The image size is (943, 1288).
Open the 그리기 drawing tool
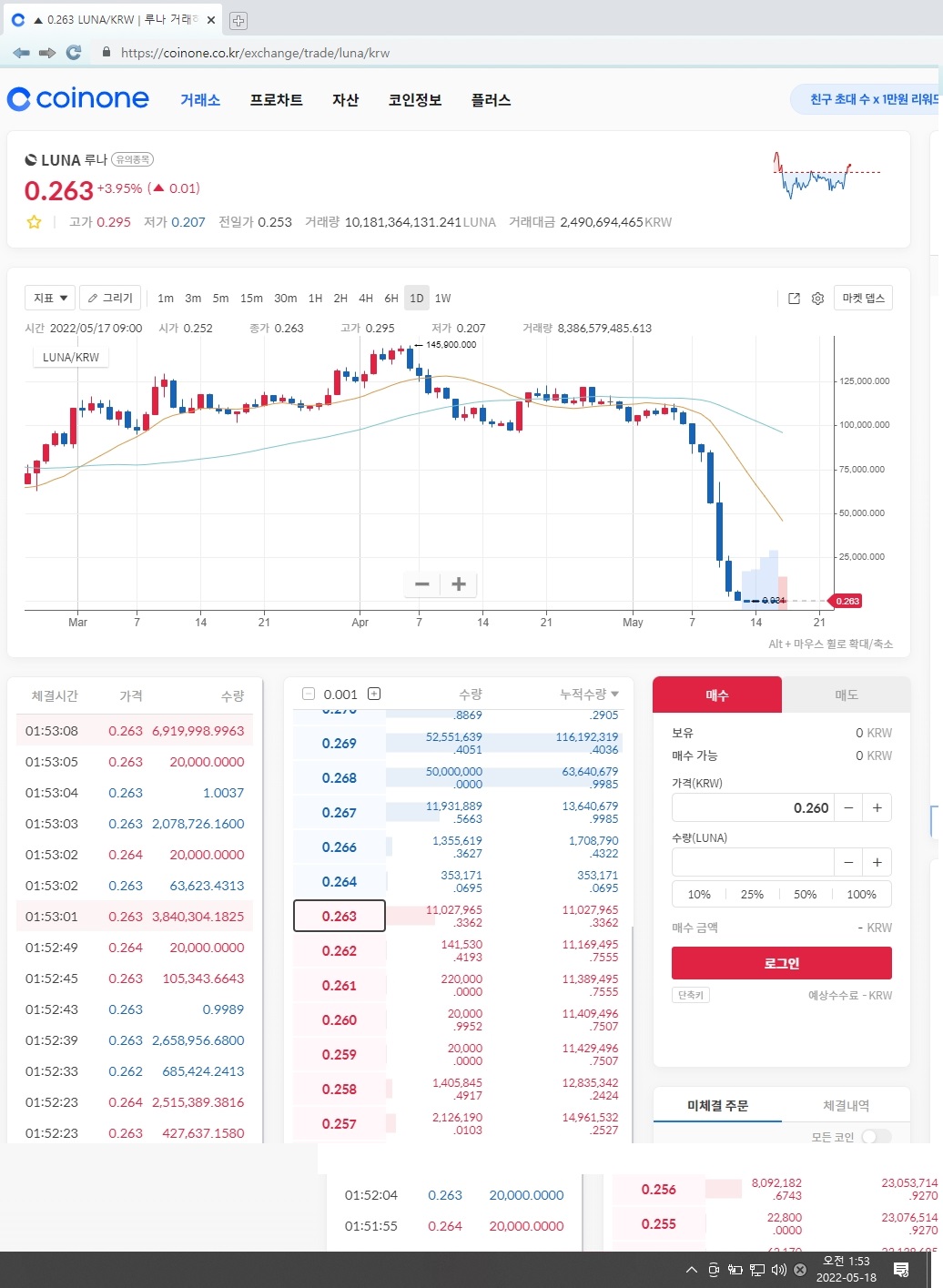(110, 298)
